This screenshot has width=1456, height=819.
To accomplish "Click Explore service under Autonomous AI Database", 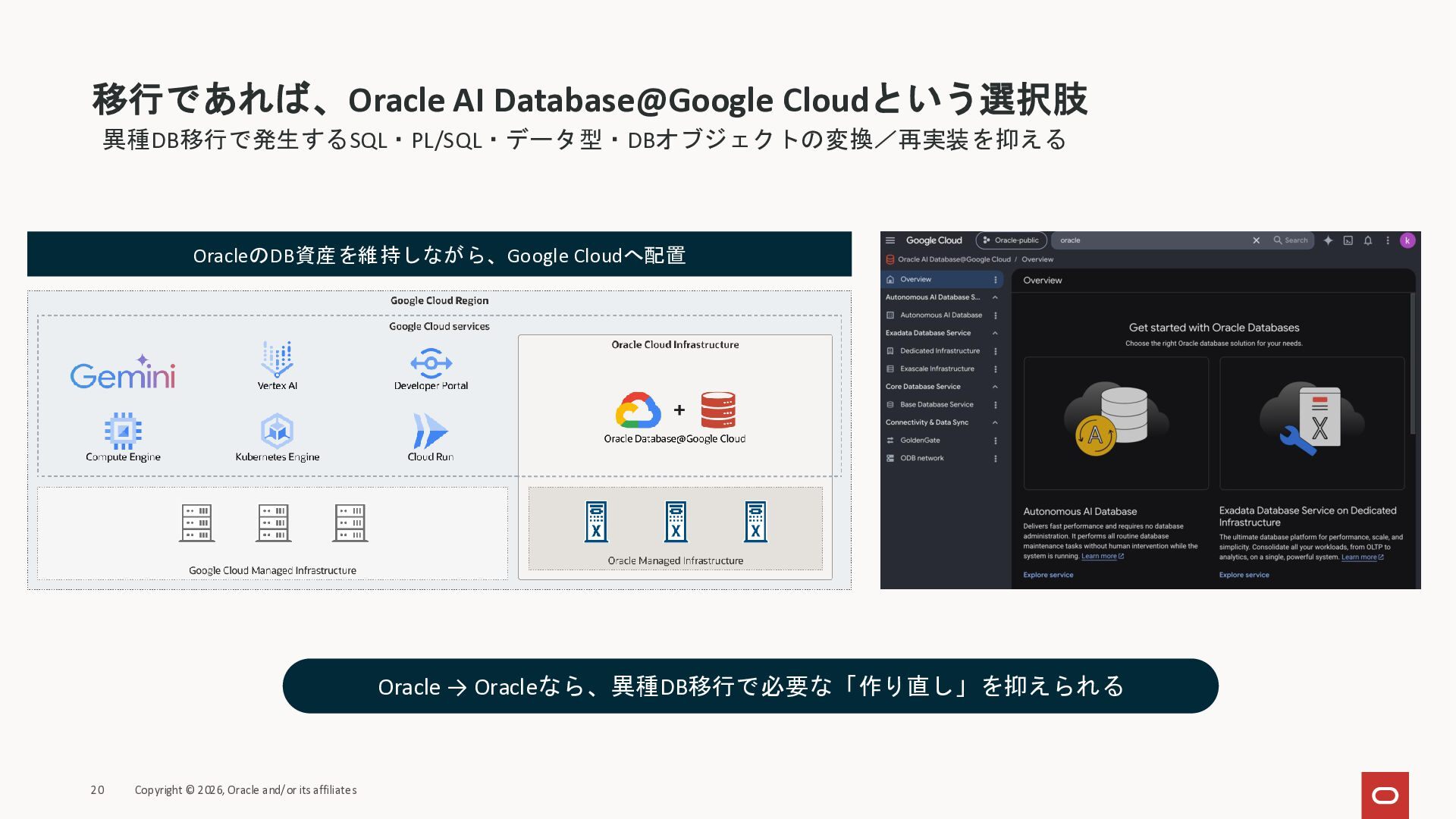I will coord(1048,575).
